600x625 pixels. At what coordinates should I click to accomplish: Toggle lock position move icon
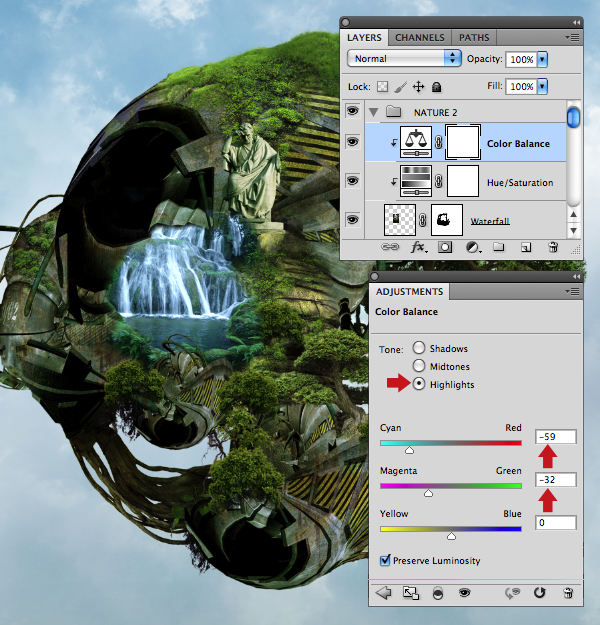click(x=418, y=86)
